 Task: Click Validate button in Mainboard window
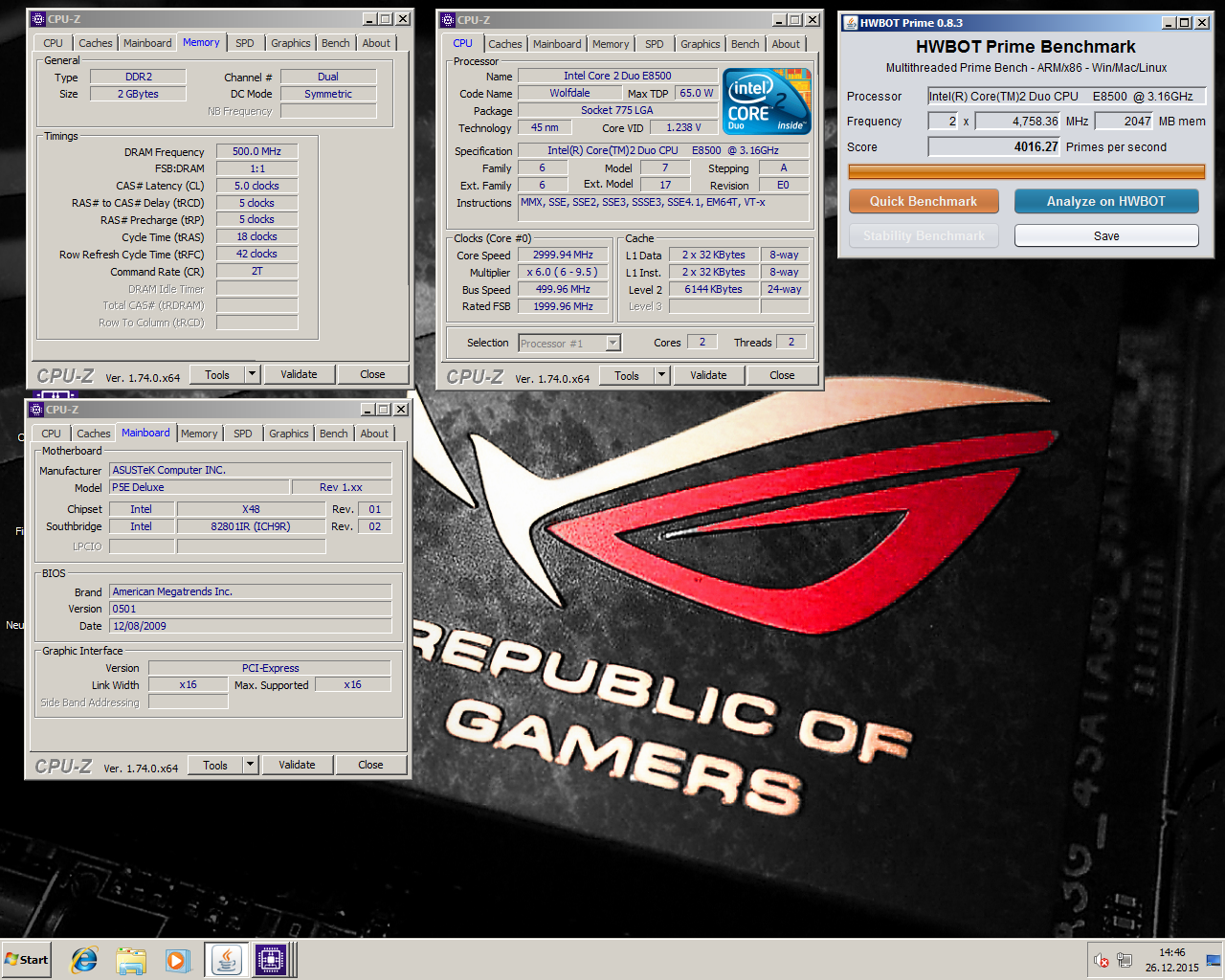pos(297,765)
